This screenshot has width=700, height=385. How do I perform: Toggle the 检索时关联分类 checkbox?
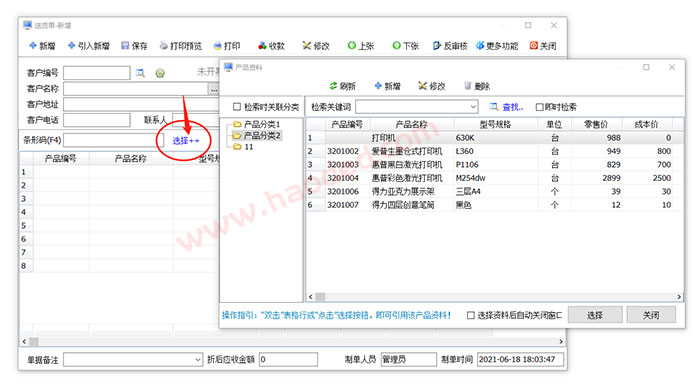(237, 107)
